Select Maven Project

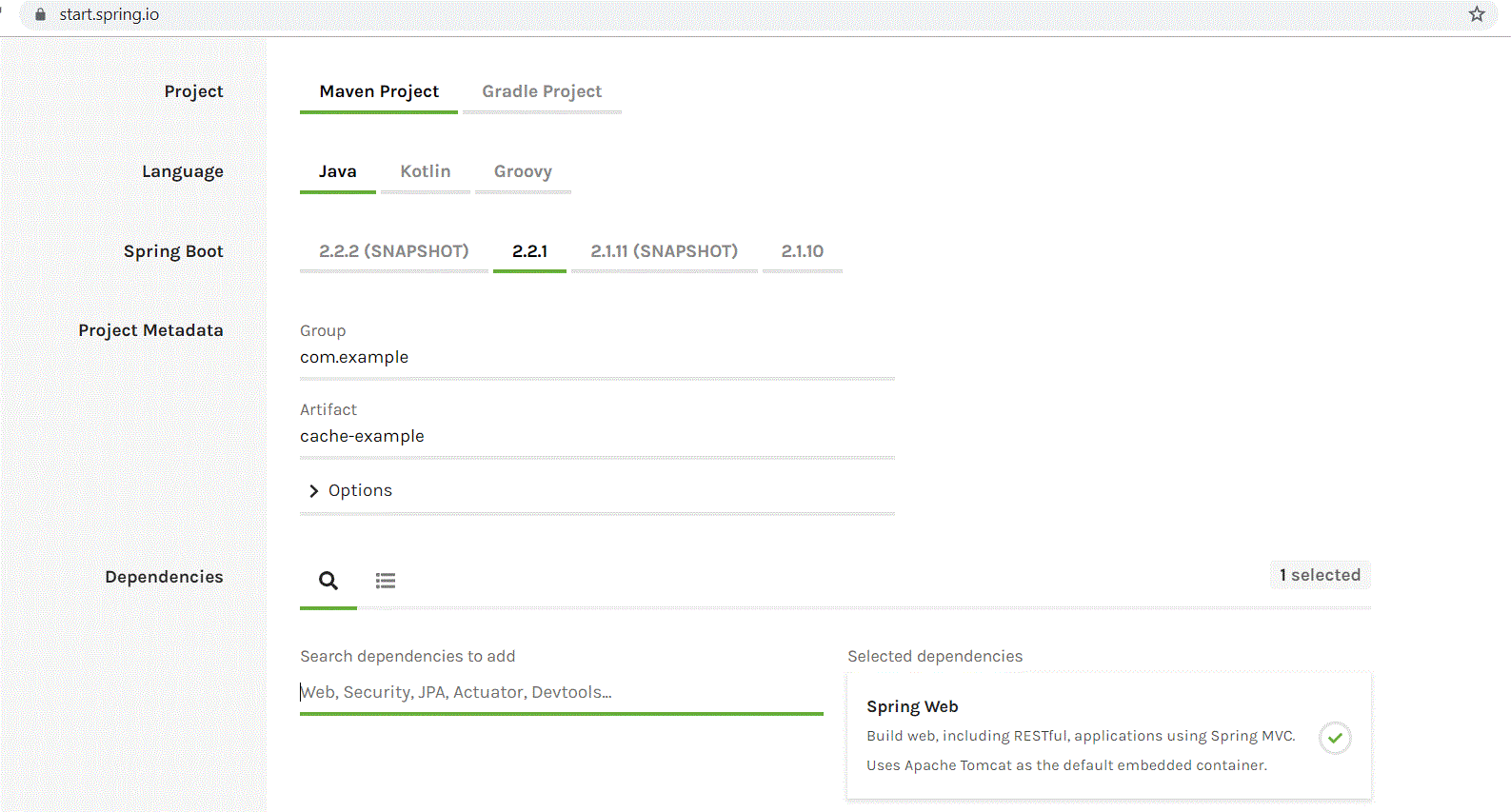pos(379,91)
